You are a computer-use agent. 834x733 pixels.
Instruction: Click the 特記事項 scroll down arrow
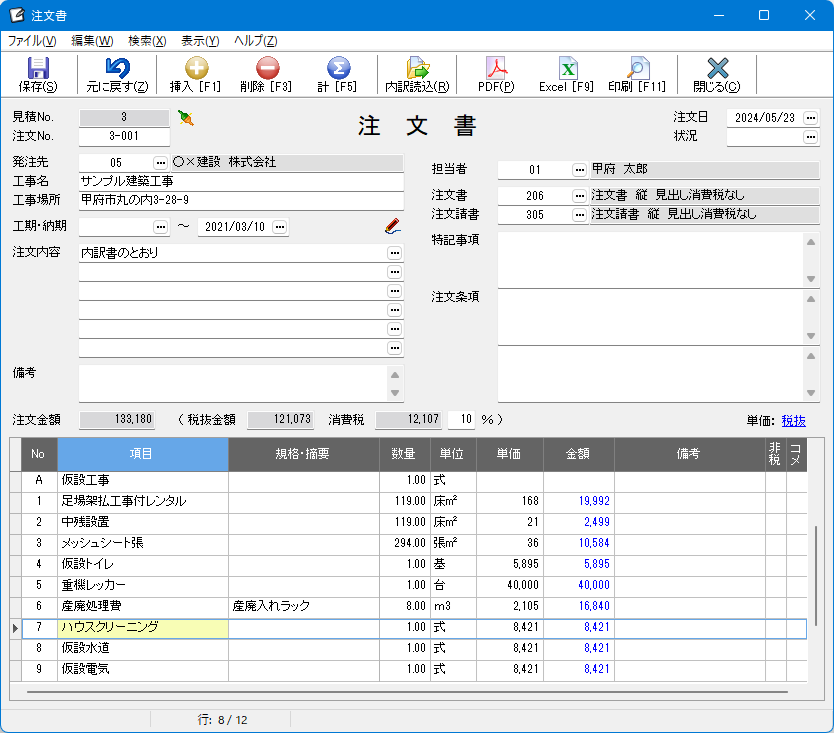tap(811, 279)
